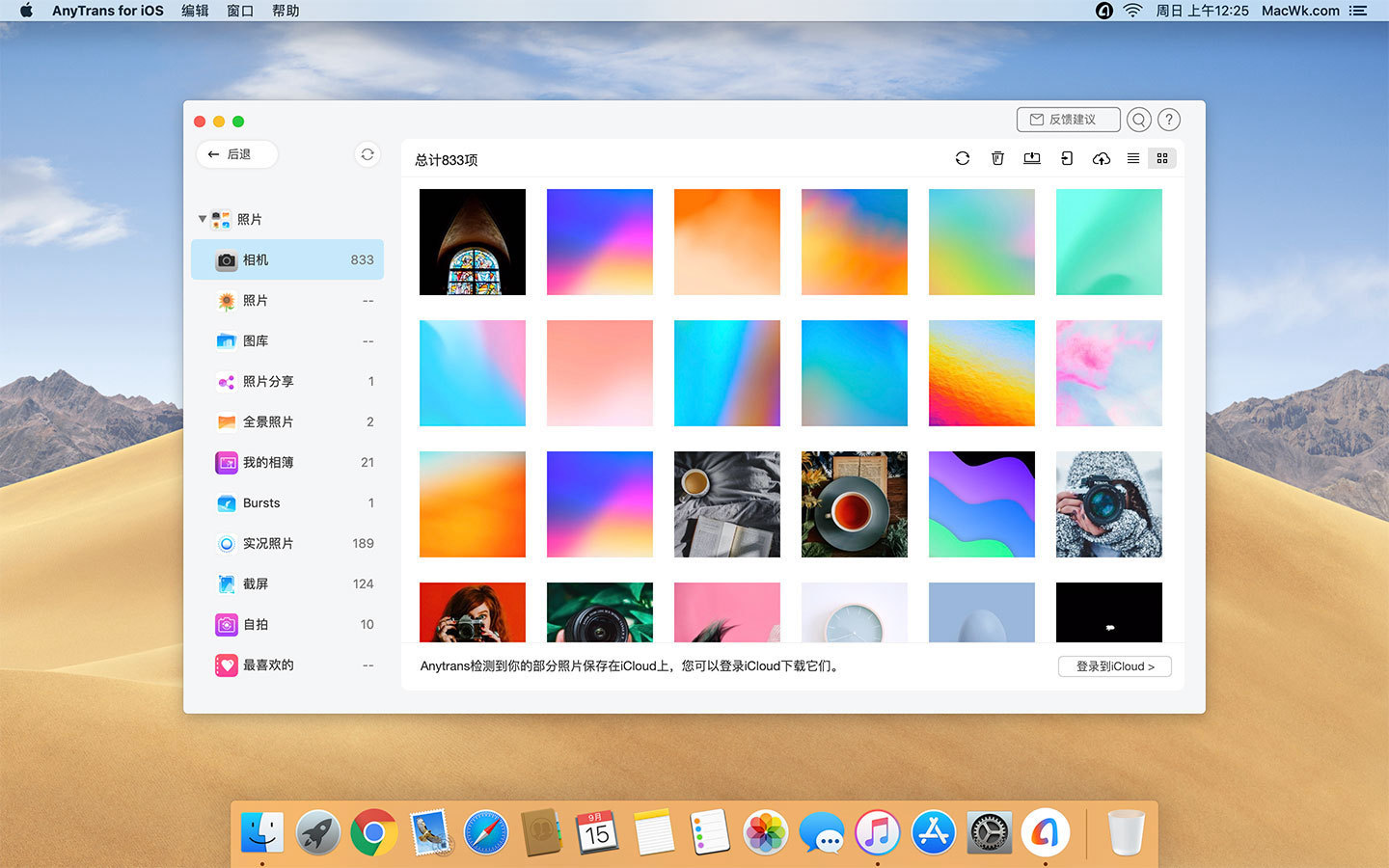The image size is (1389, 868).
Task: Click the AnyTrans menu bar status icon
Action: click(x=1104, y=11)
